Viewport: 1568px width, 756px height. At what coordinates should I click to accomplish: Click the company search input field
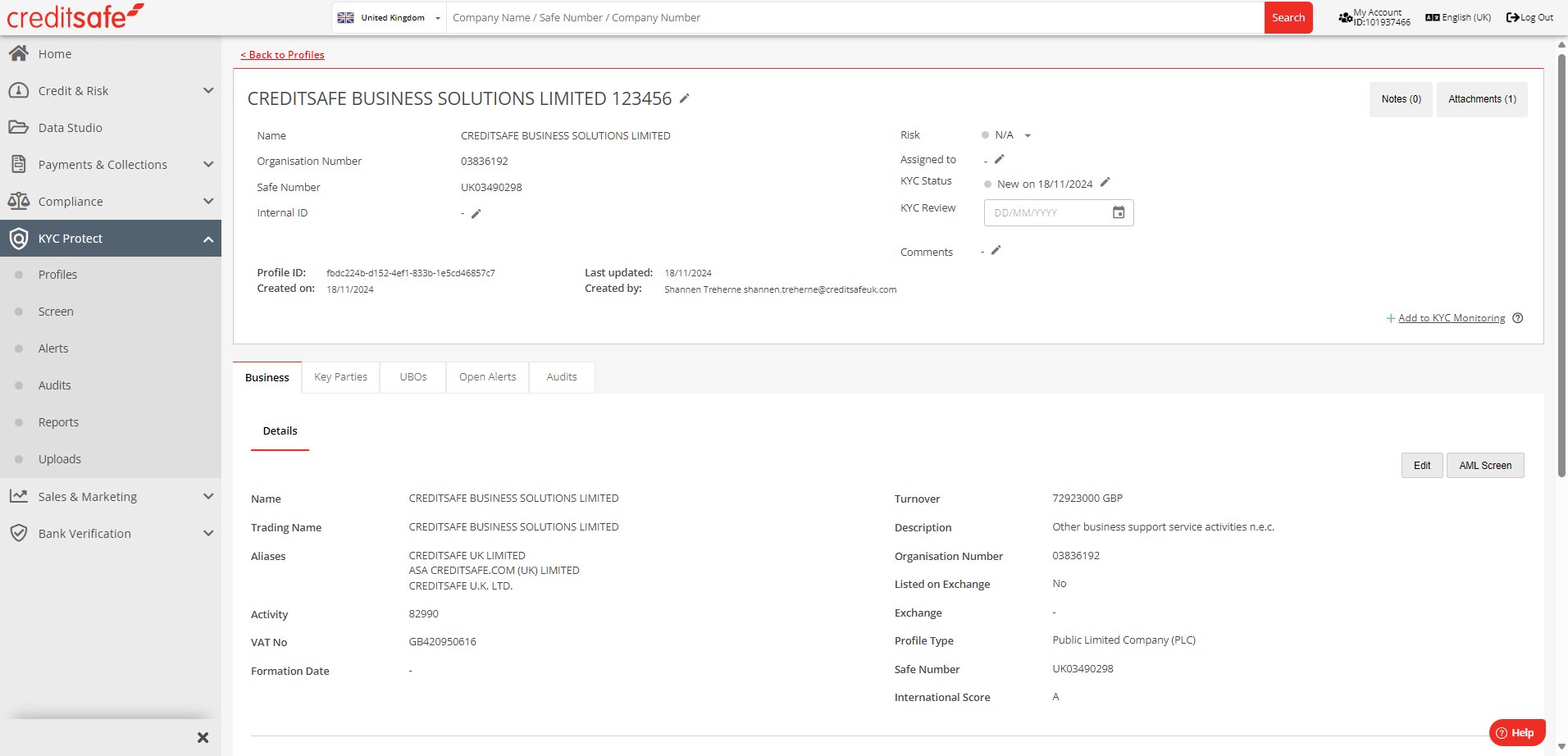pyautogui.click(x=853, y=17)
